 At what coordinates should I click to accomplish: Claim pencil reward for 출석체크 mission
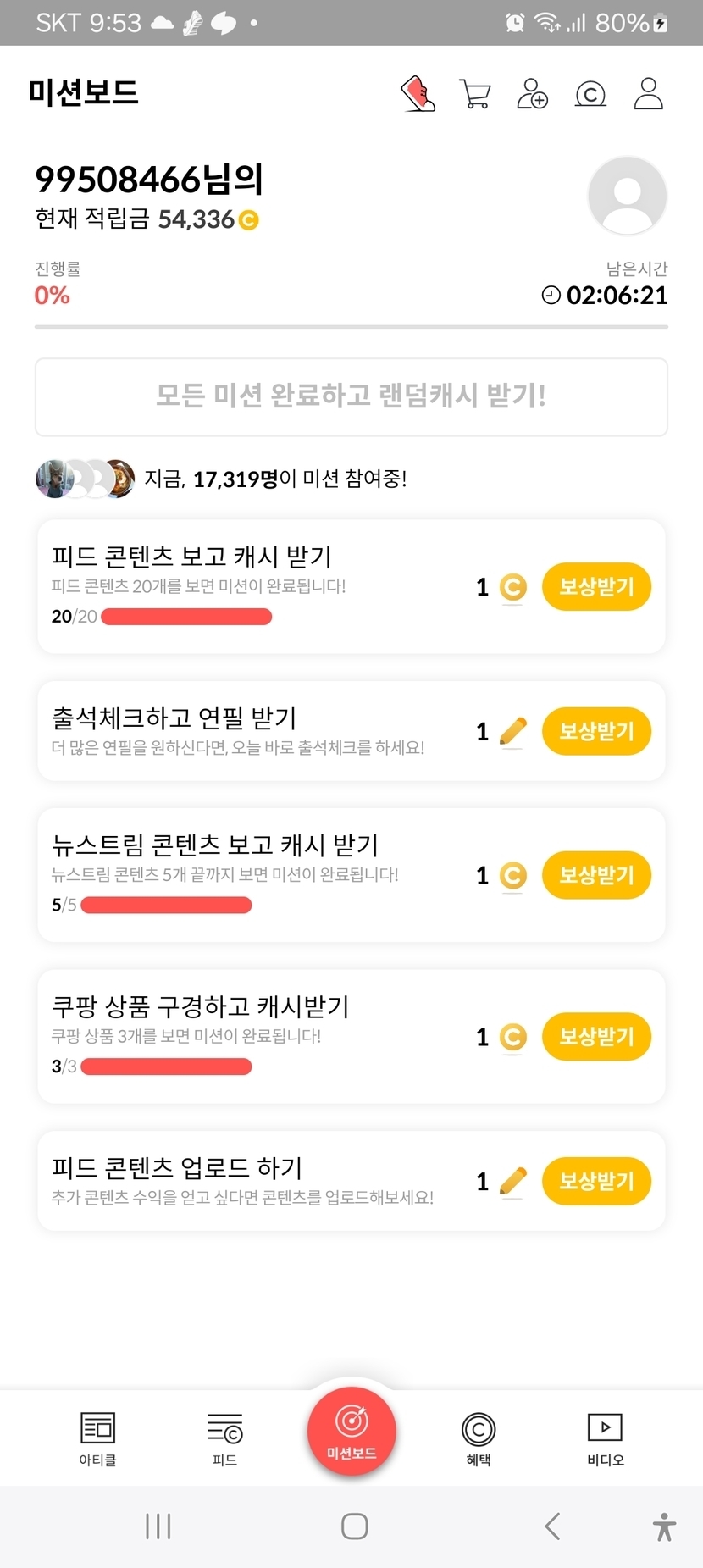[x=596, y=731]
